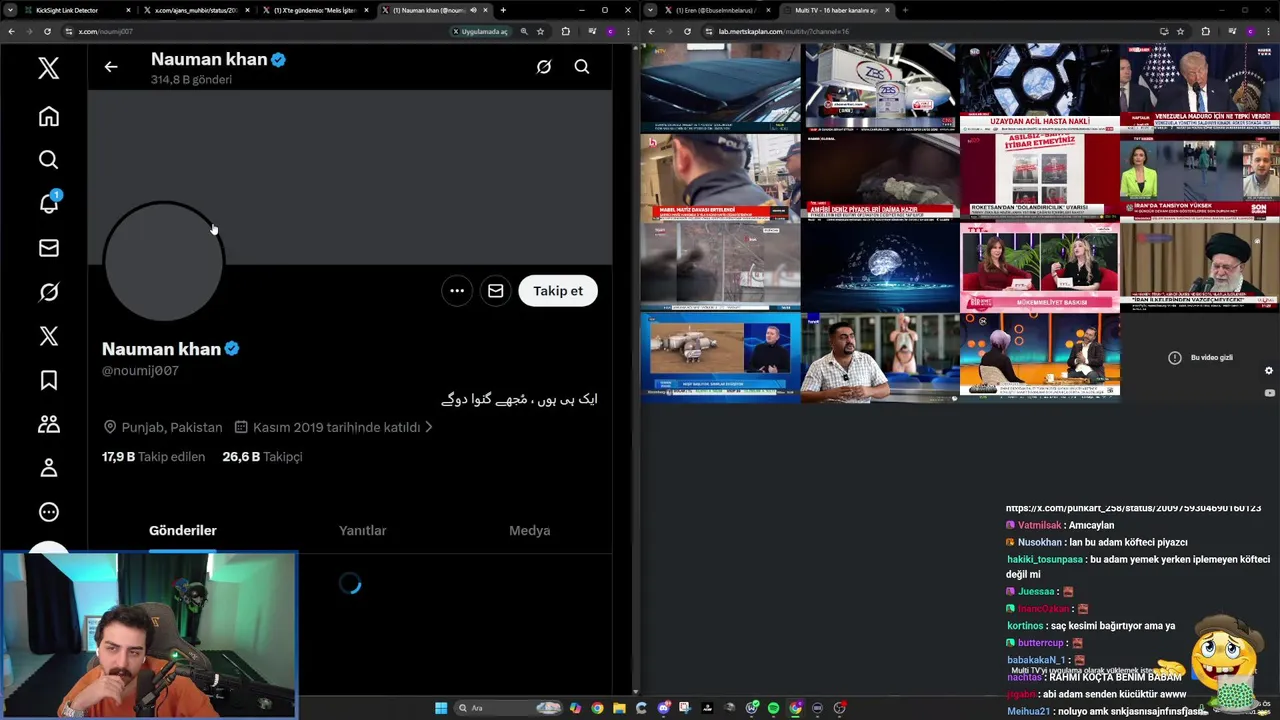This screenshot has height=720, width=1280.
Task: Open Grok icon in the sidebar
Action: (x=48, y=292)
